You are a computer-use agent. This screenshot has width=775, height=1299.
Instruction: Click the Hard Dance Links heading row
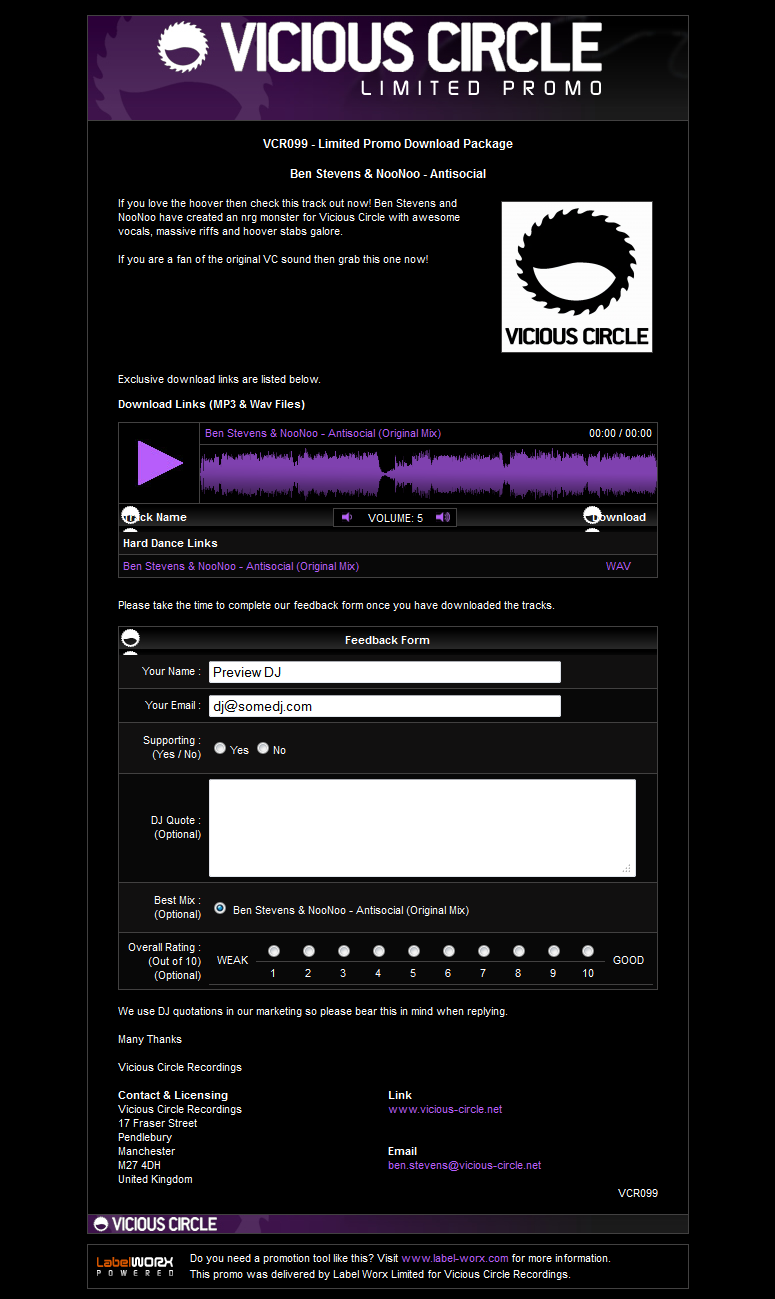point(388,543)
